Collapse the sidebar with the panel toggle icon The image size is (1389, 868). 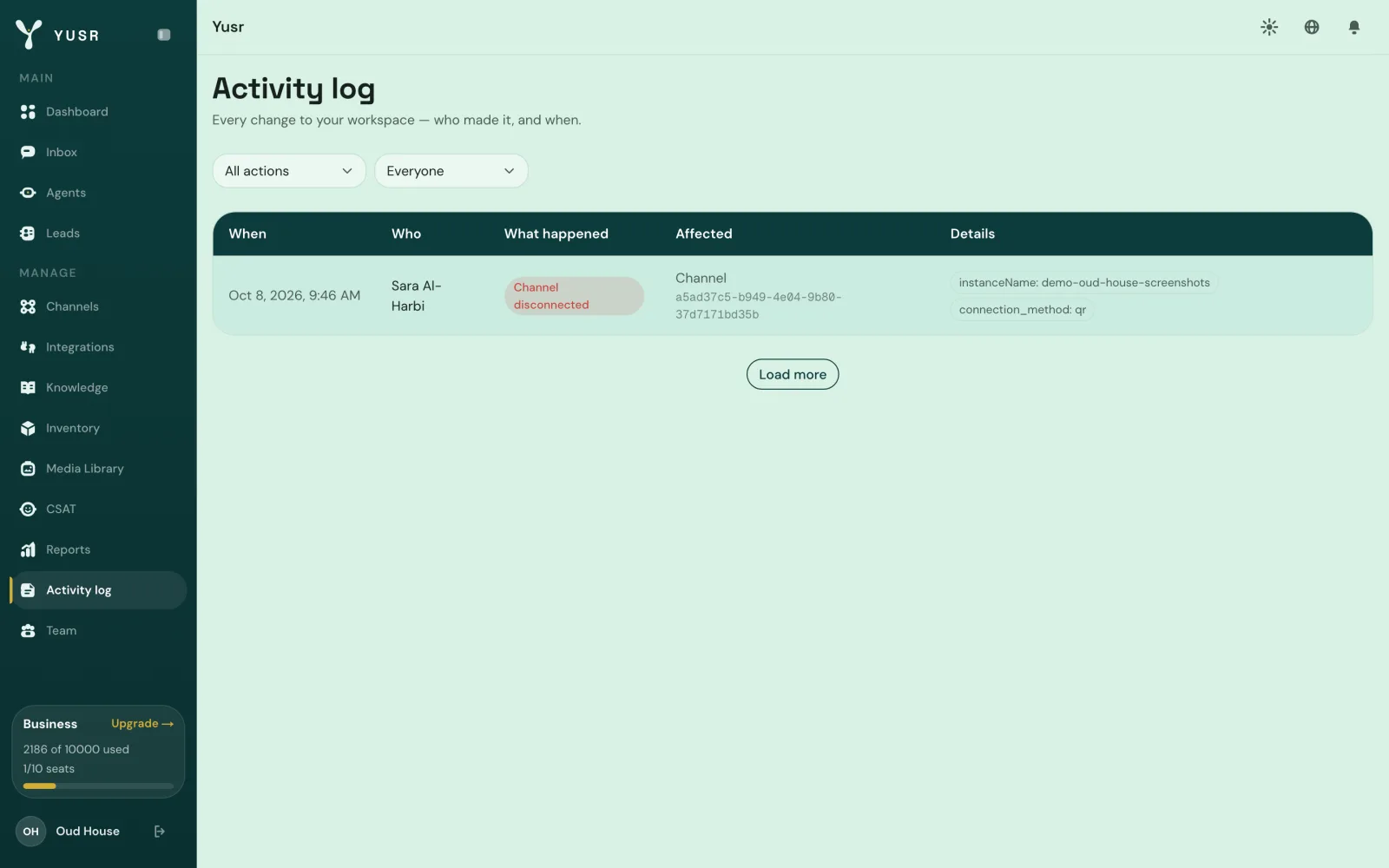tap(163, 35)
